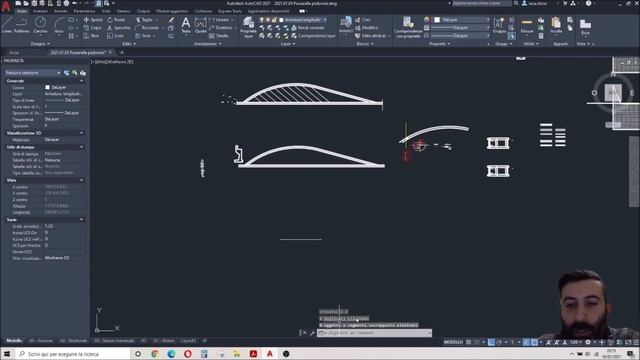Click the color swatch in Generale Colore row

coord(47,87)
